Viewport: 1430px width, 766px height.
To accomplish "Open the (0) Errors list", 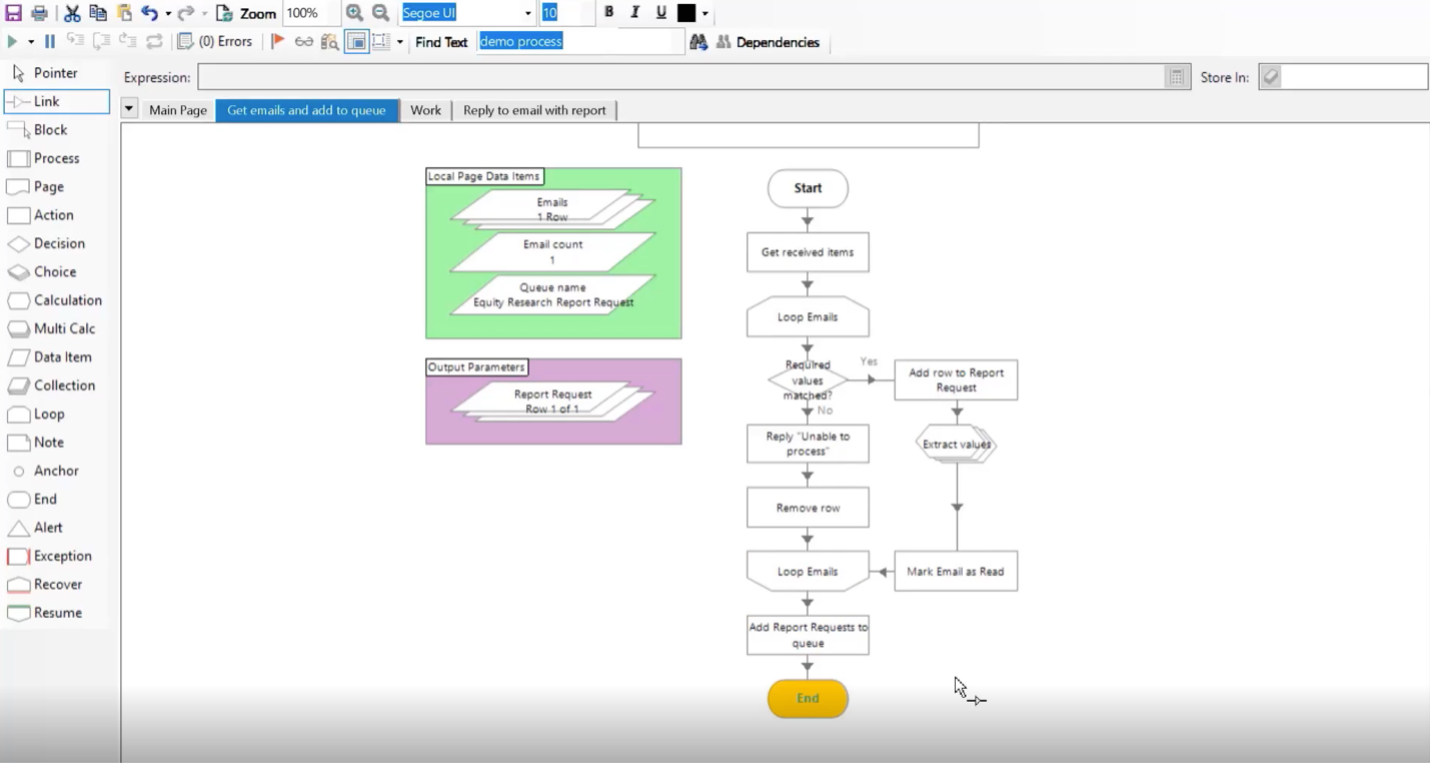I will (x=215, y=42).
